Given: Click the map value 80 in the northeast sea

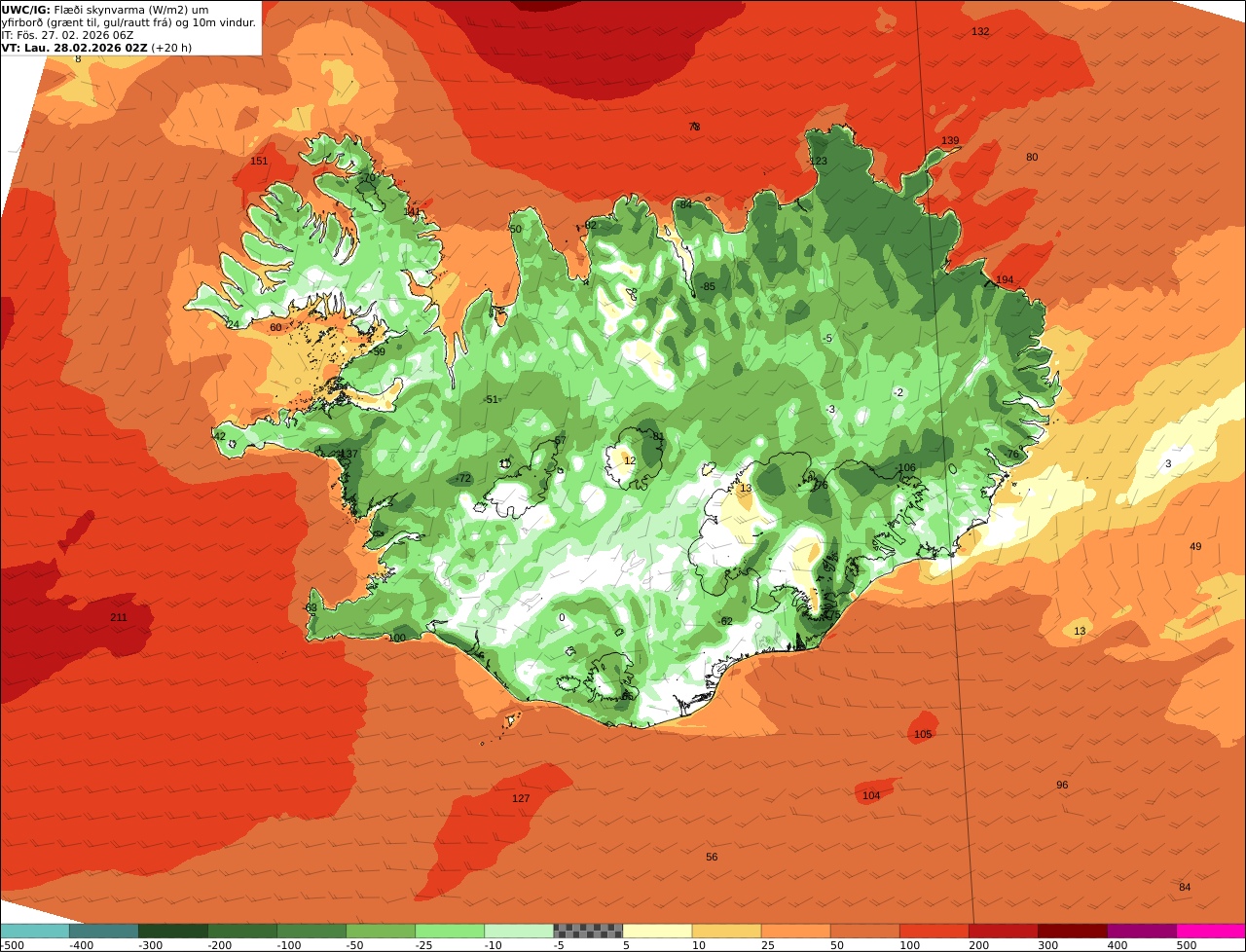Looking at the screenshot, I should pos(1032,158).
